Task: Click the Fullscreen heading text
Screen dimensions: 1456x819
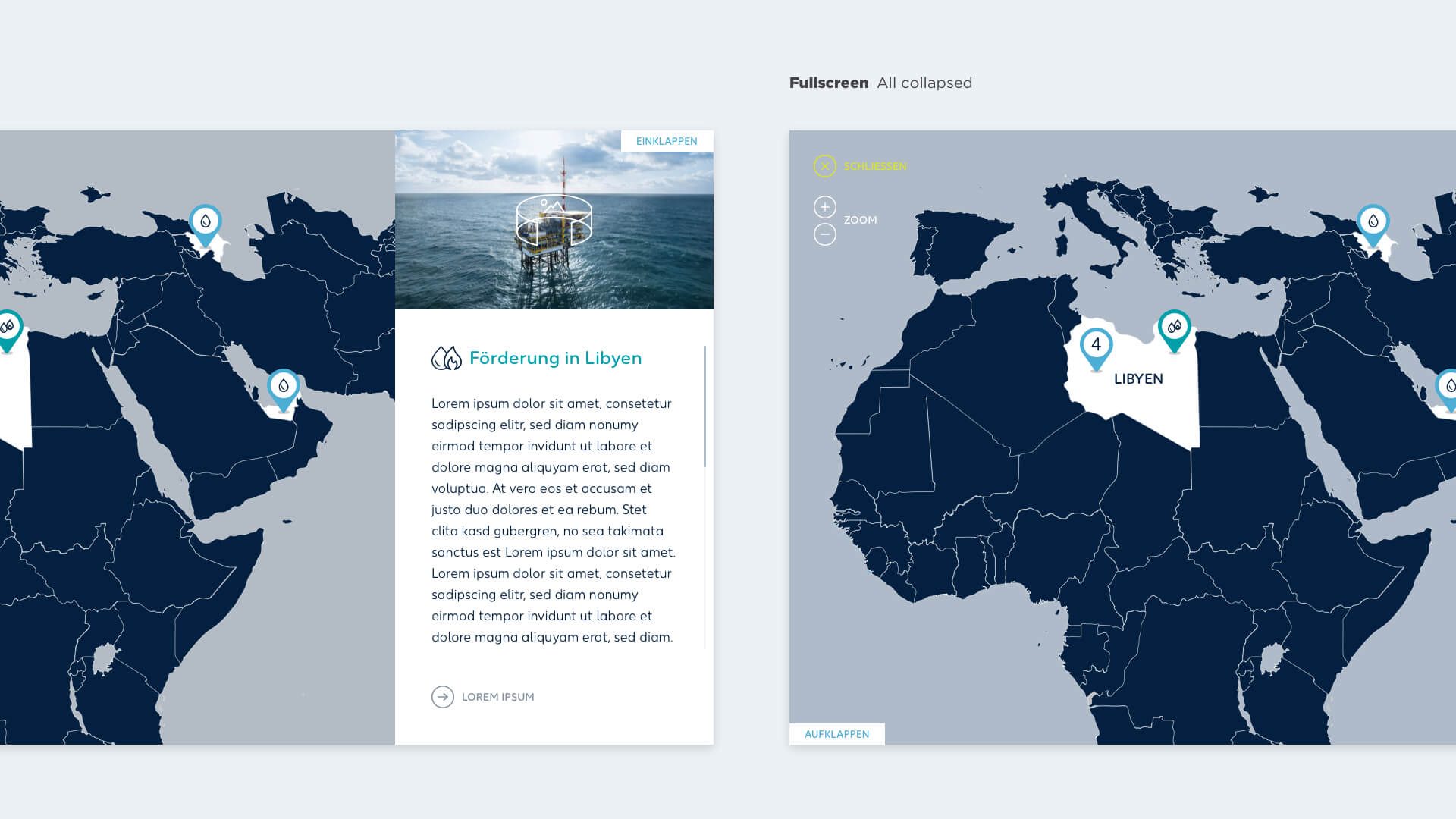Action: [x=829, y=83]
